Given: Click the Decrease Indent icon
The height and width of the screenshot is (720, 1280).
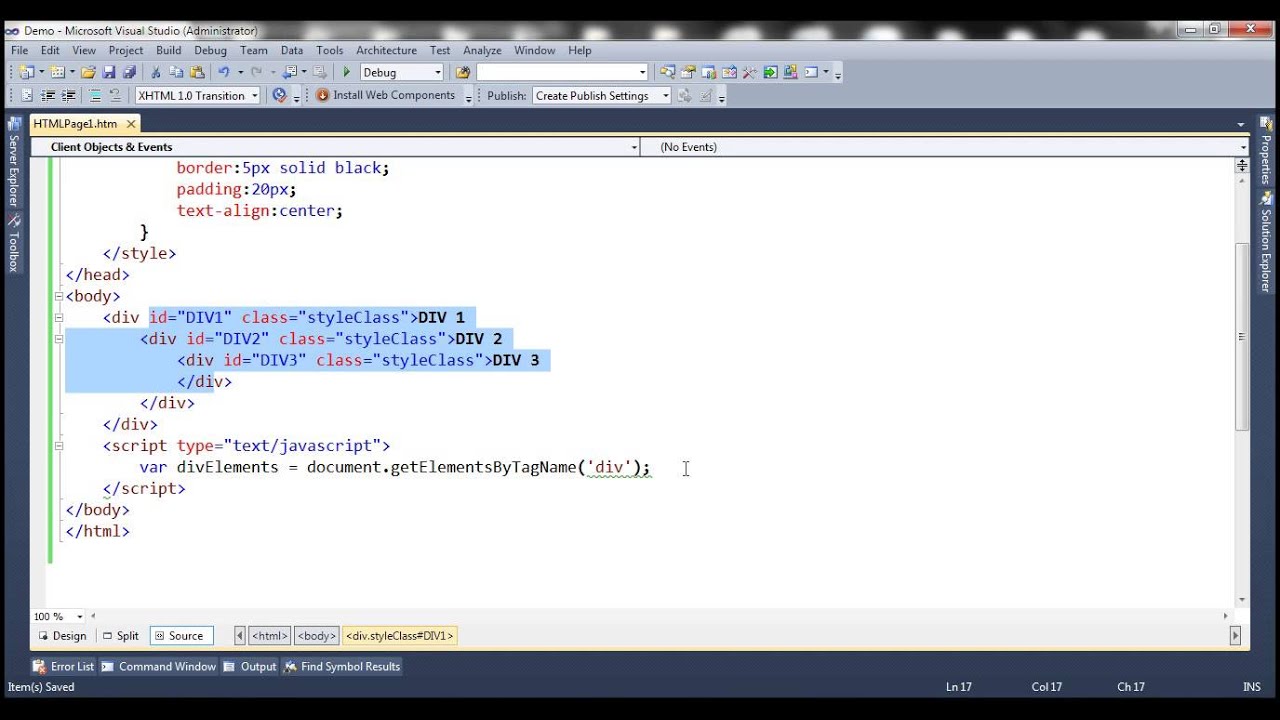Looking at the screenshot, I should coord(47,95).
